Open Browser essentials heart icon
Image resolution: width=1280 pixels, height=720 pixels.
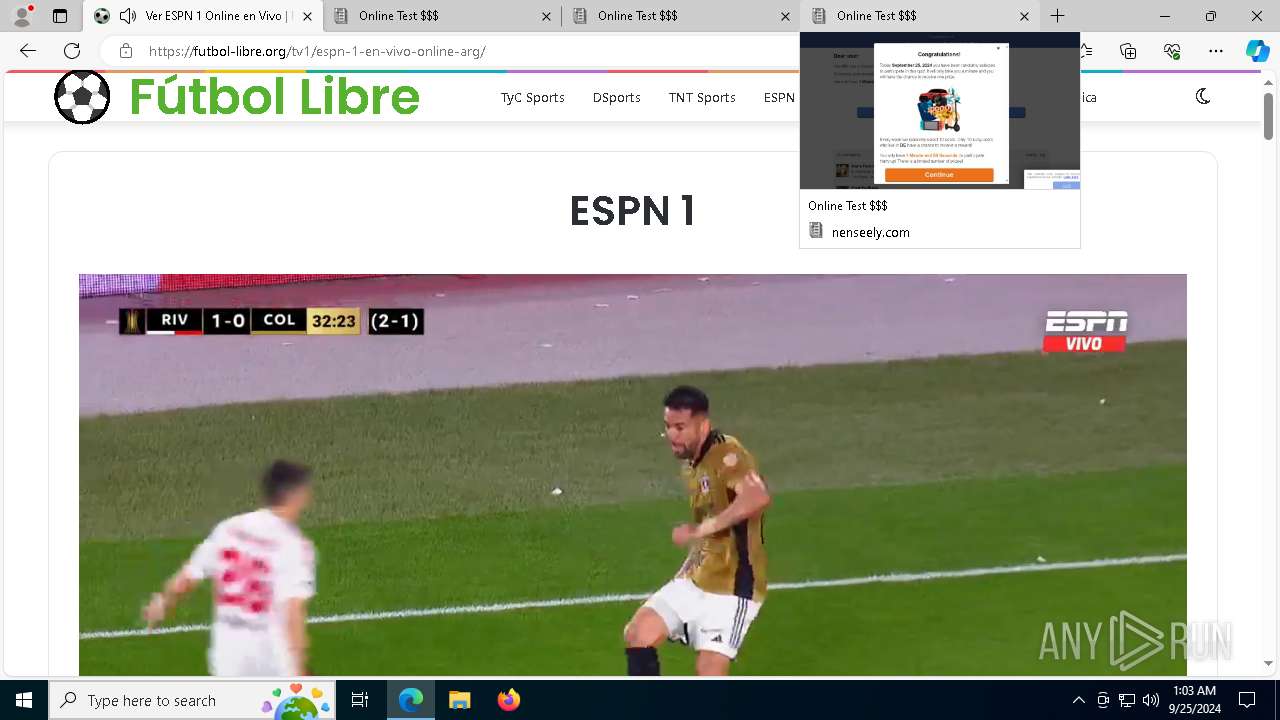point(1172,51)
